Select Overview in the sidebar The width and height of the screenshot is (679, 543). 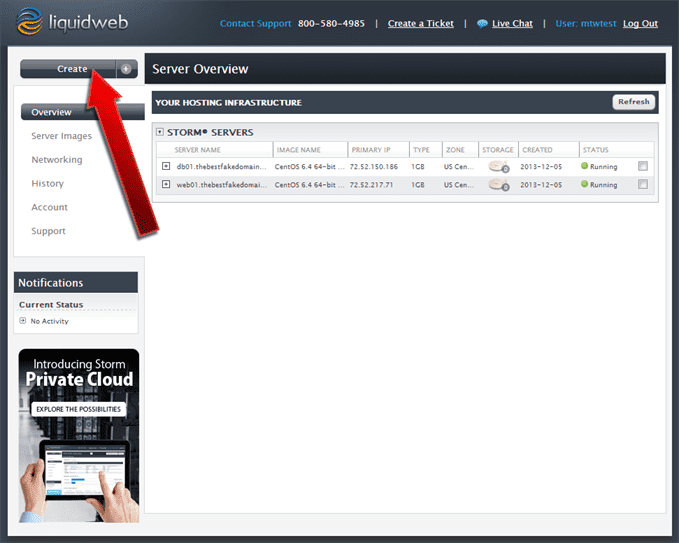[x=82, y=112]
